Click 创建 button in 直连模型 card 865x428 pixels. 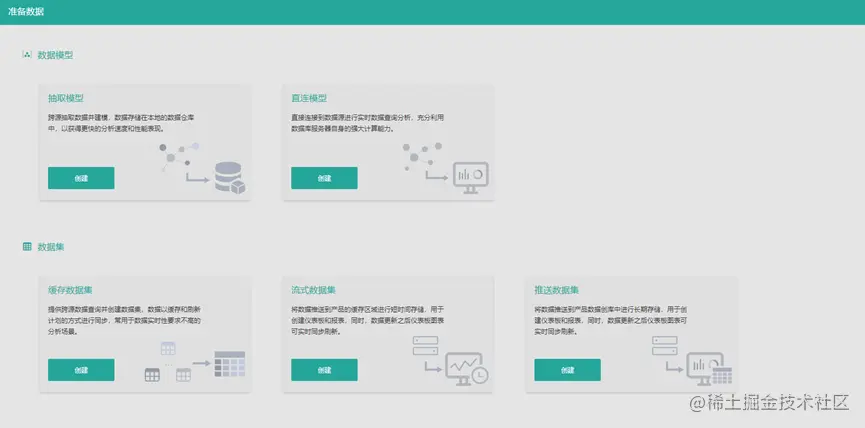(x=324, y=178)
